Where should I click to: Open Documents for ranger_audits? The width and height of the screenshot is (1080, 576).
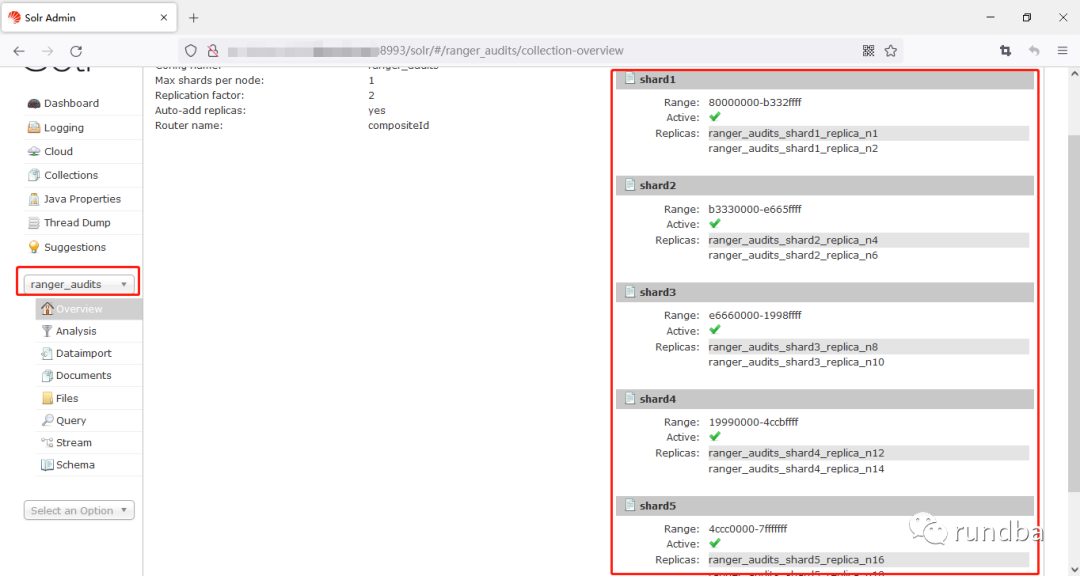click(83, 376)
